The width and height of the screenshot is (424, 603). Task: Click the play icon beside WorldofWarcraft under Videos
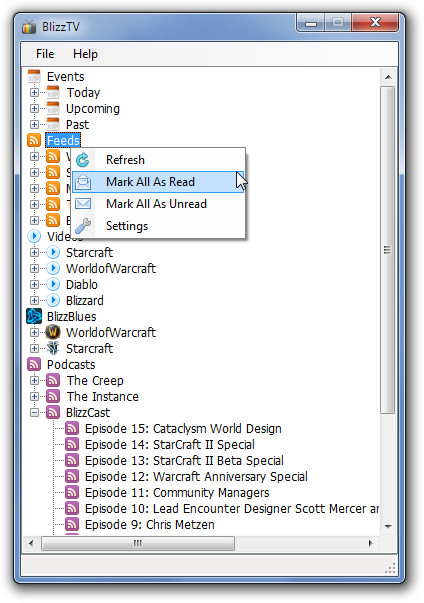pyautogui.click(x=53, y=268)
